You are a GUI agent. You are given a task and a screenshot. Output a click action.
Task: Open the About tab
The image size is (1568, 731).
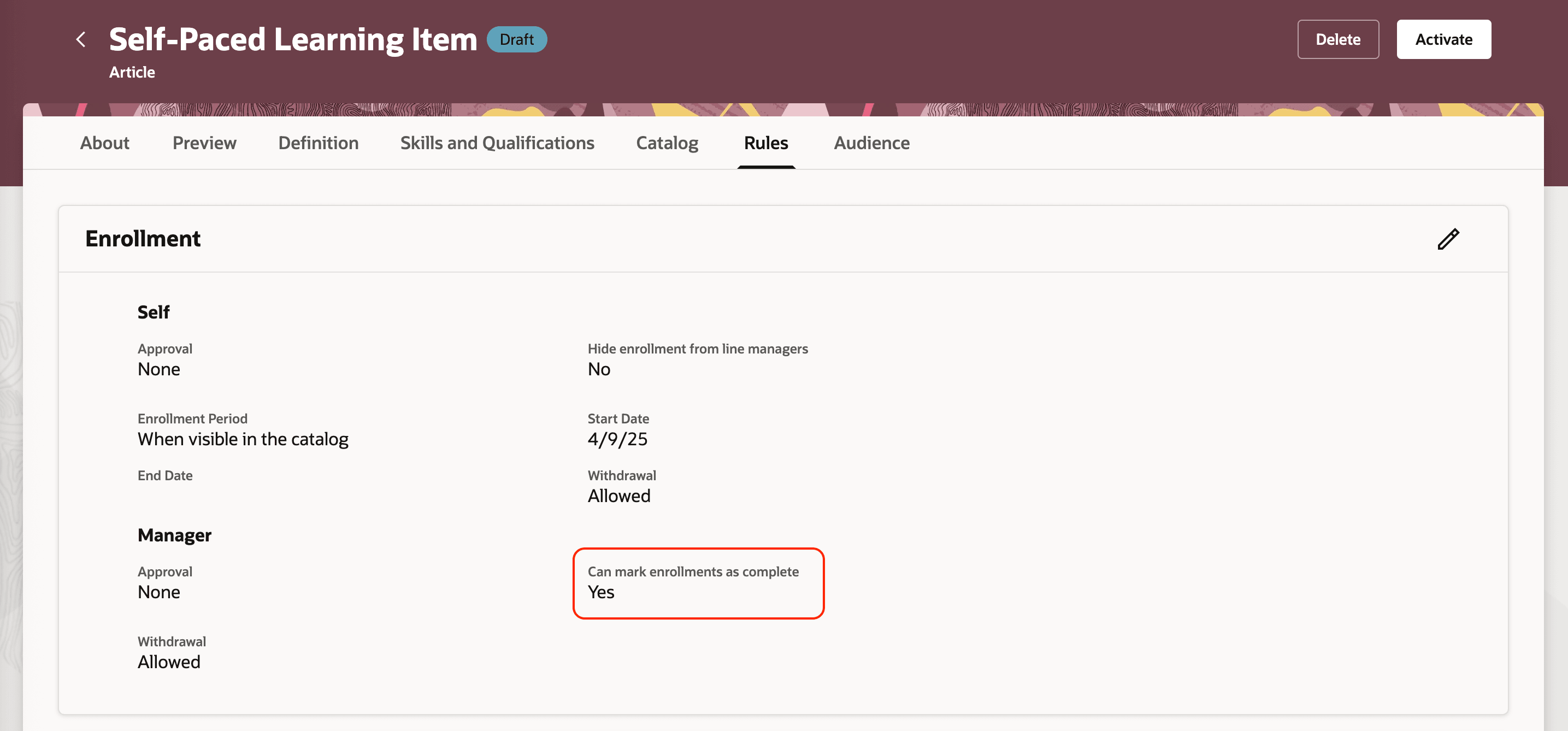click(x=105, y=143)
